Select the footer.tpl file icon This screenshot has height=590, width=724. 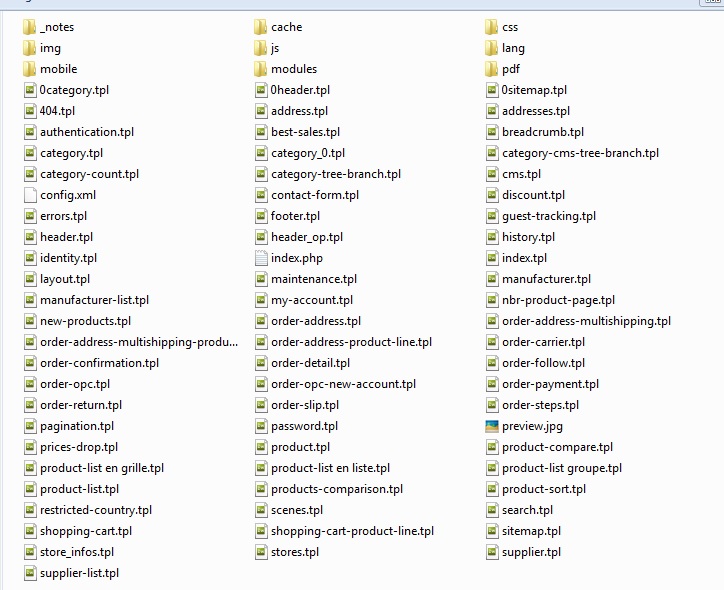coord(261,216)
